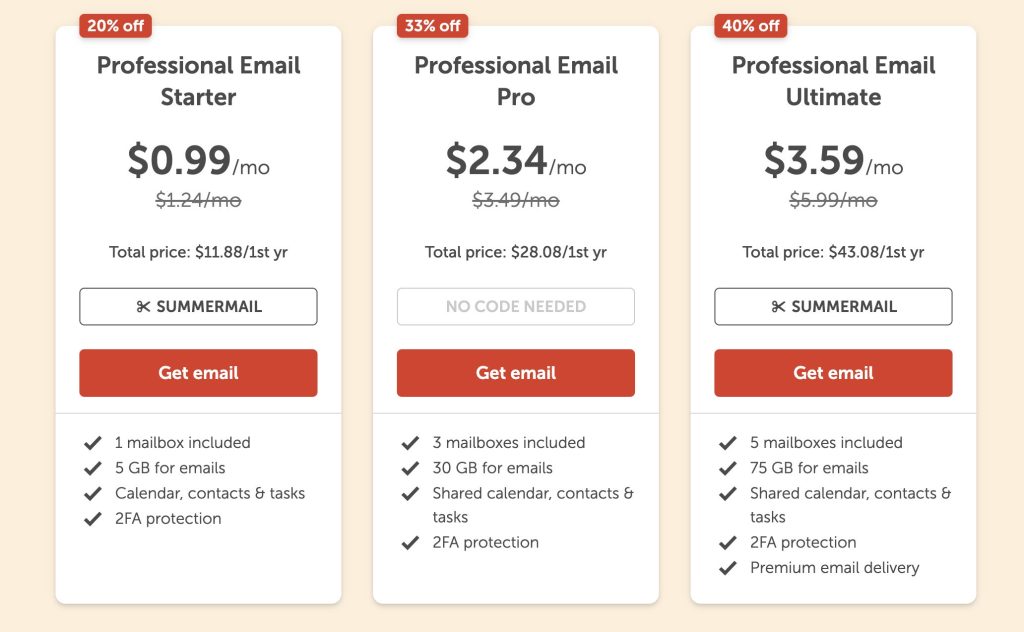Click the NO CODE NEEDED field
The width and height of the screenshot is (1024, 632).
click(x=516, y=307)
